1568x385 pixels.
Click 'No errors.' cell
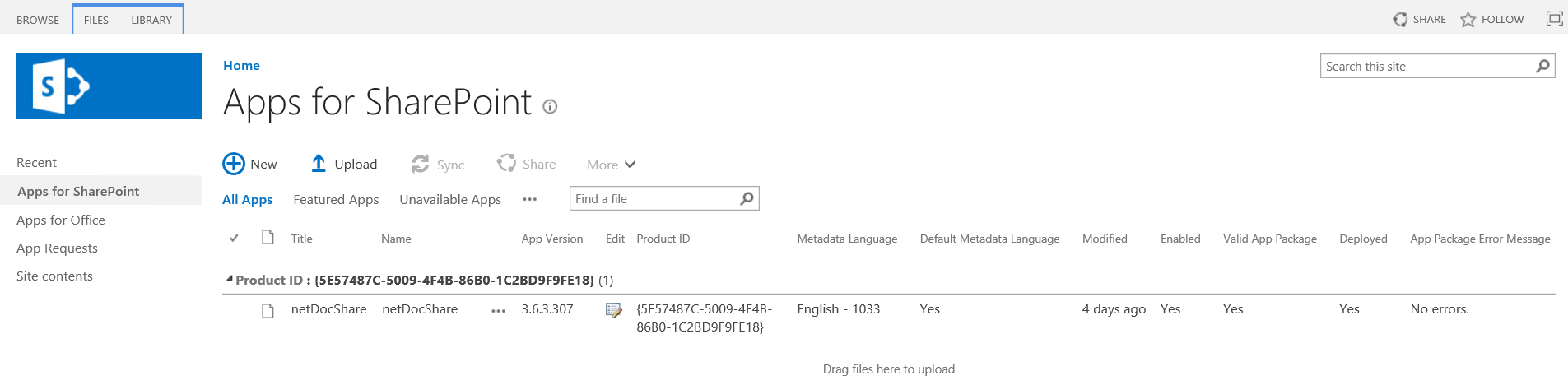click(1440, 309)
